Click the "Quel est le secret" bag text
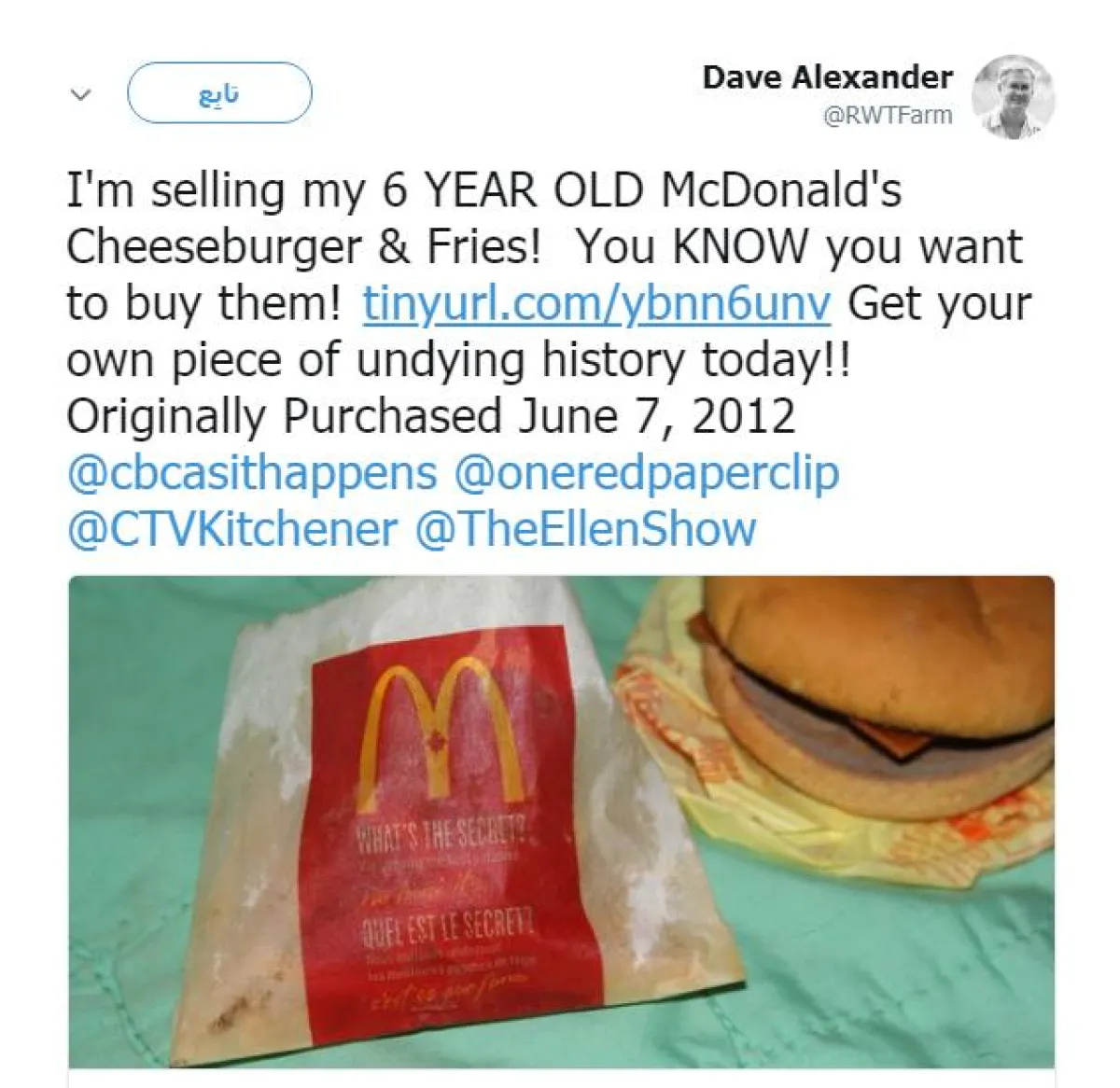 [448, 925]
